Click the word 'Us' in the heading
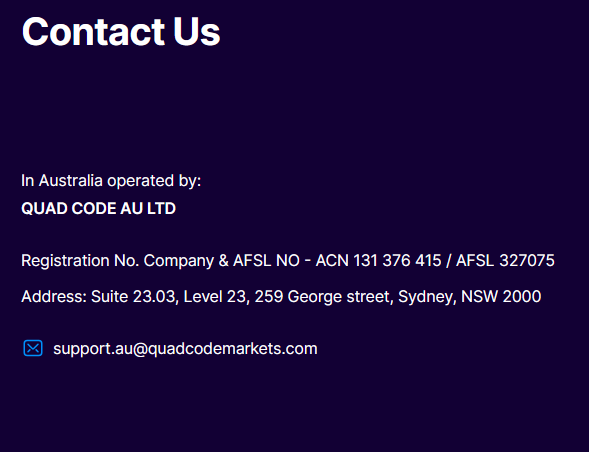589x452 pixels. click(196, 32)
